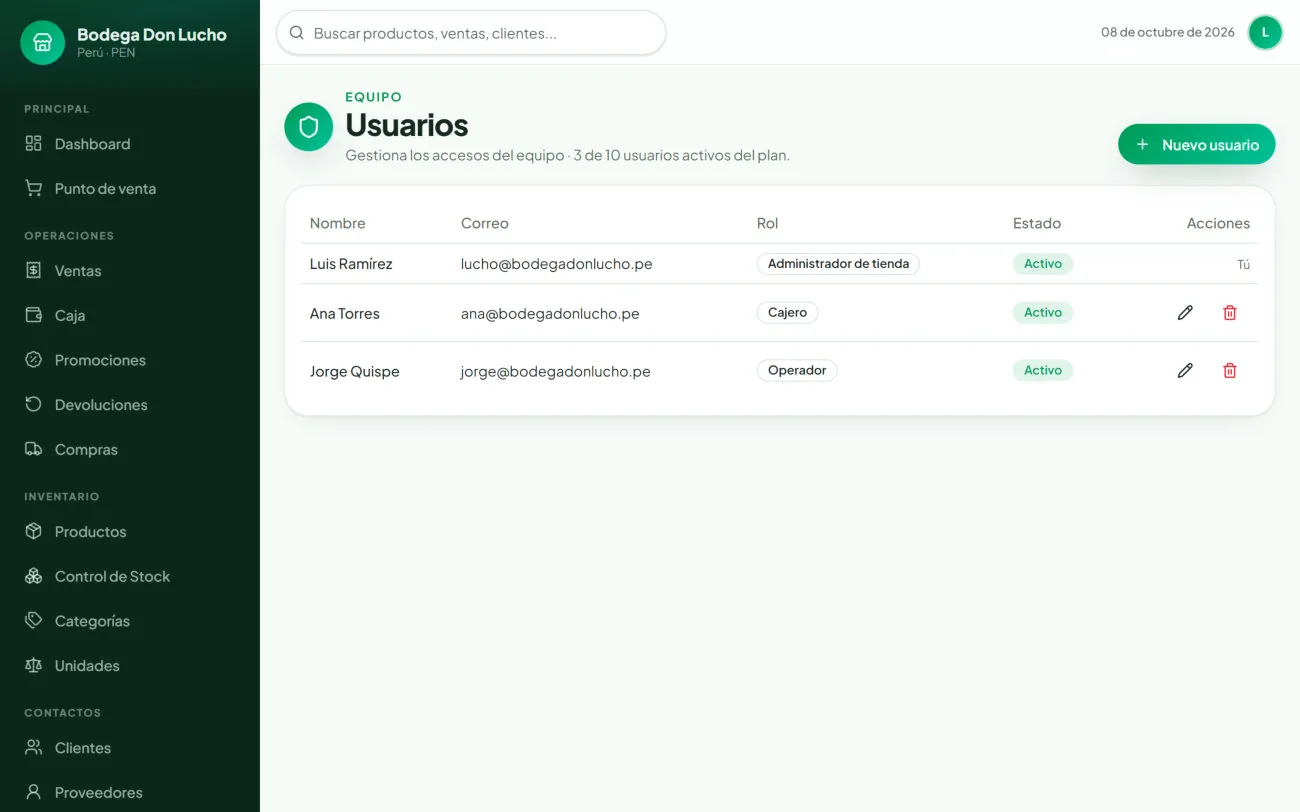Navigate to the Ventas section
1300x812 pixels.
(x=130, y=271)
